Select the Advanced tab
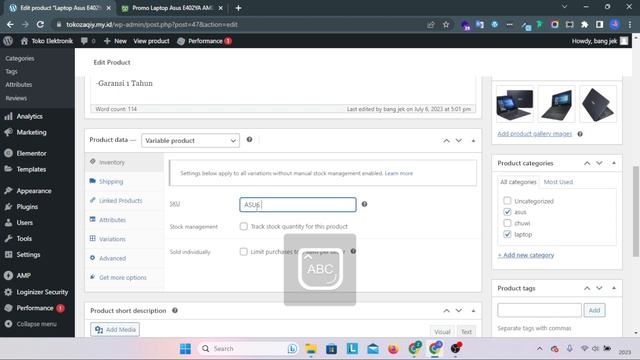Screen dimensions: 640x360 (124, 258)
